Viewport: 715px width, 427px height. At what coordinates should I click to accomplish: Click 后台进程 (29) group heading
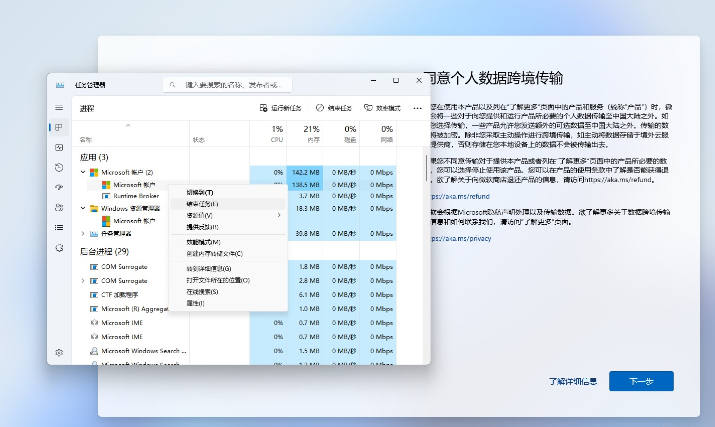[104, 251]
